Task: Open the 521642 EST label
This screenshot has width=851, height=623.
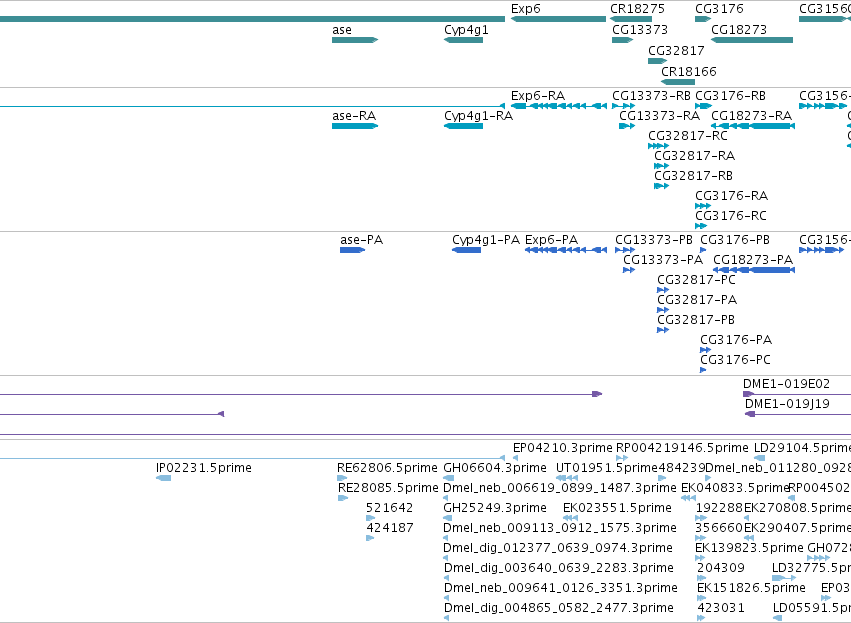Action: [x=389, y=508]
